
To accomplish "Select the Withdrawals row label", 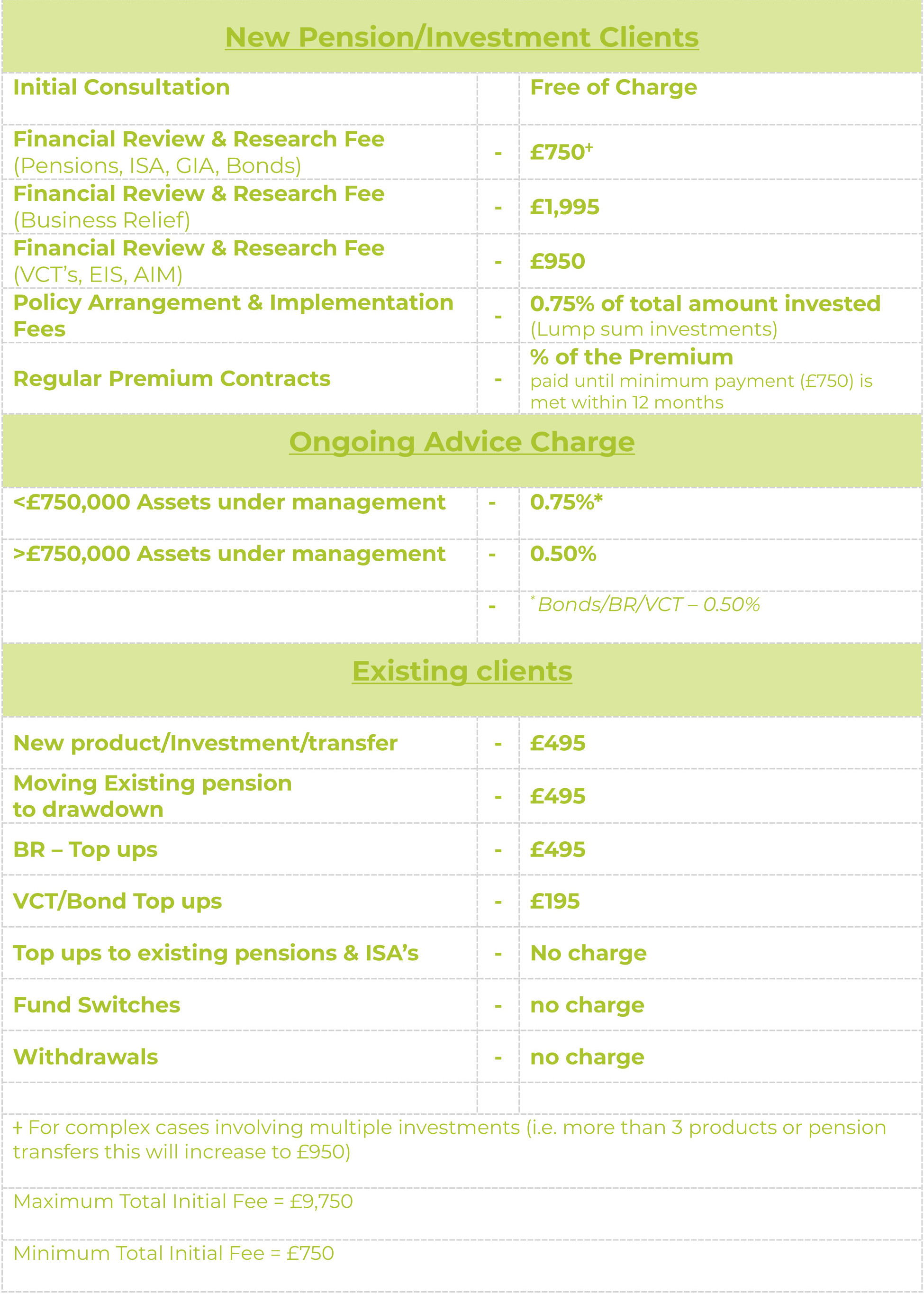I will [85, 1057].
